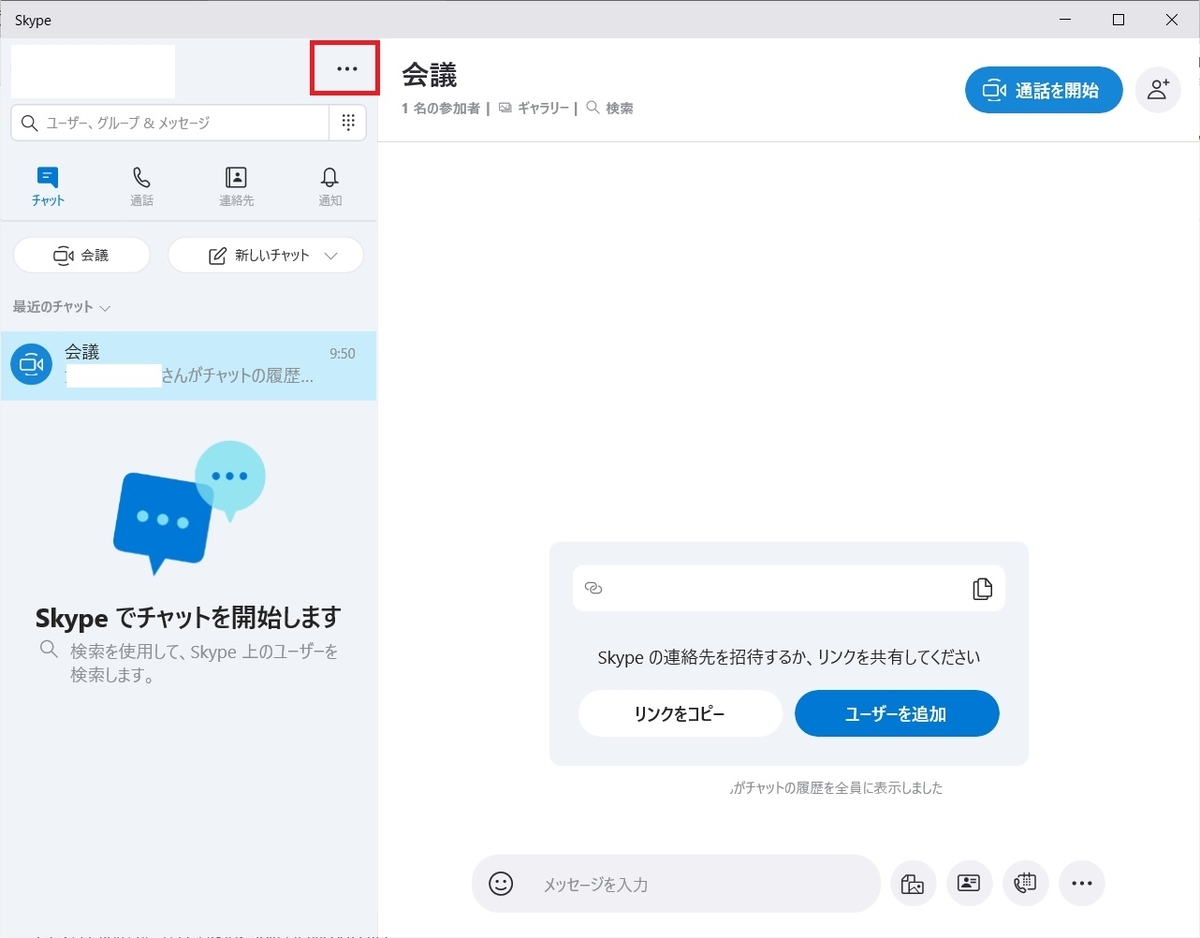Open more message options ellipsis
The height and width of the screenshot is (938, 1200).
coord(1081,883)
